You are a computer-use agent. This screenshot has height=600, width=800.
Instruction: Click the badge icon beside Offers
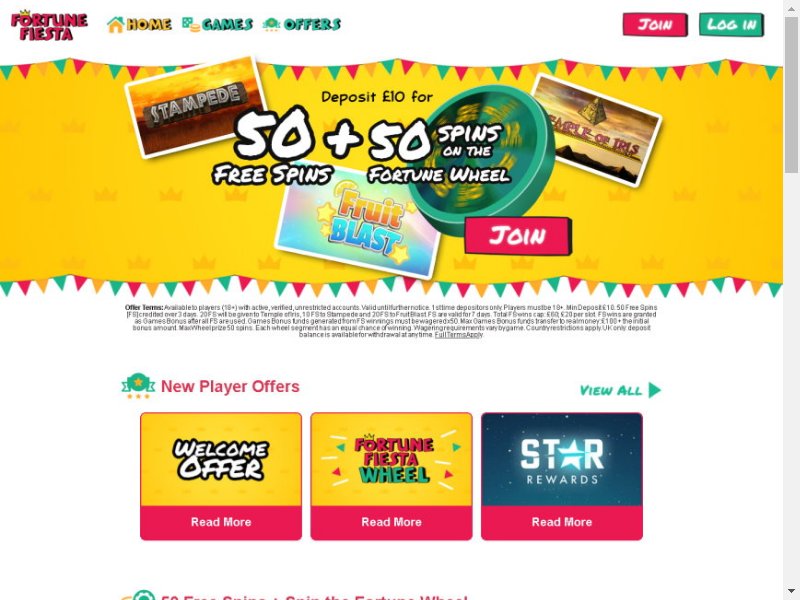click(x=271, y=24)
